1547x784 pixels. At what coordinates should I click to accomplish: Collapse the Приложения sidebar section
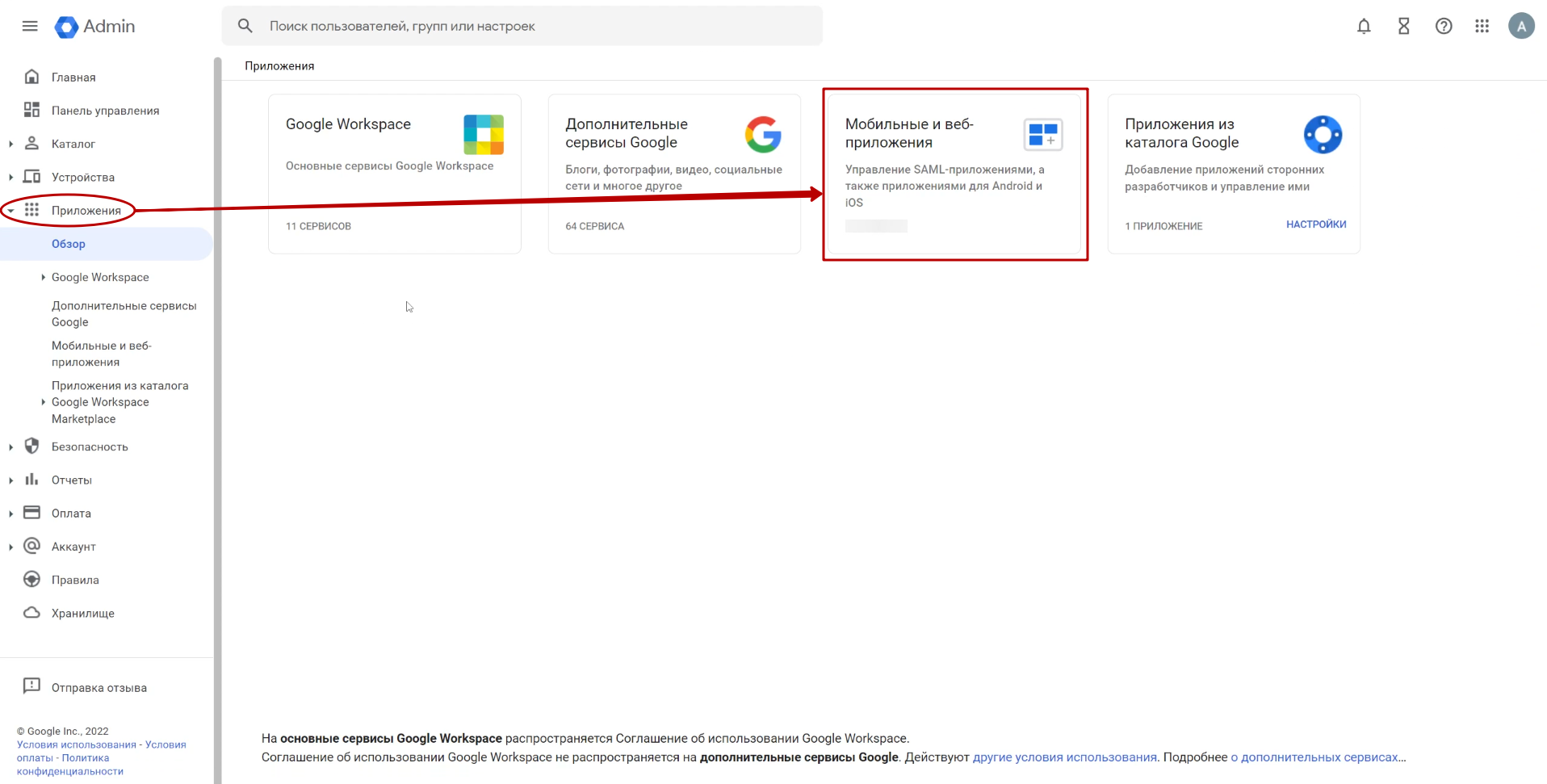(x=10, y=211)
